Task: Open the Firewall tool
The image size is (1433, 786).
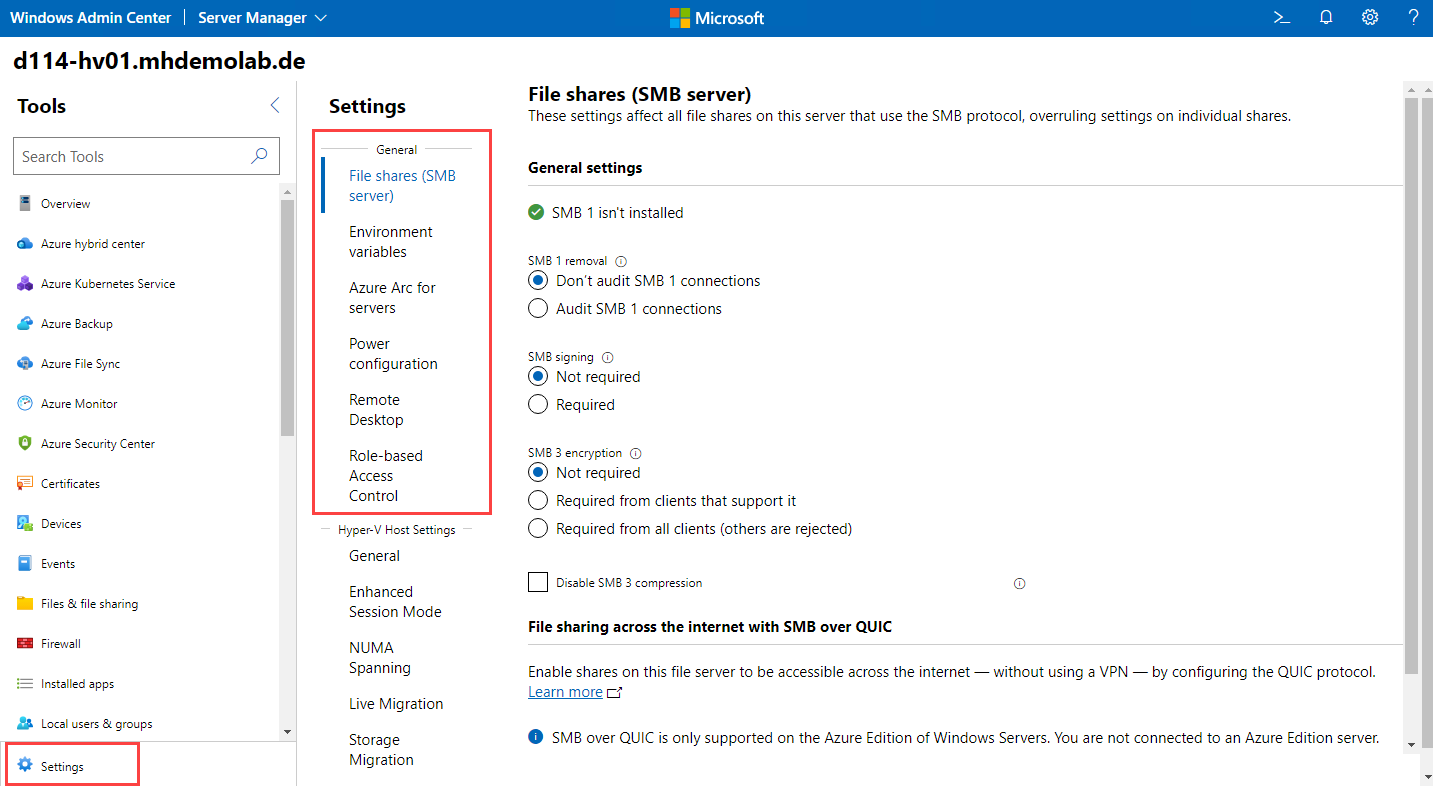Action: [x=61, y=644]
